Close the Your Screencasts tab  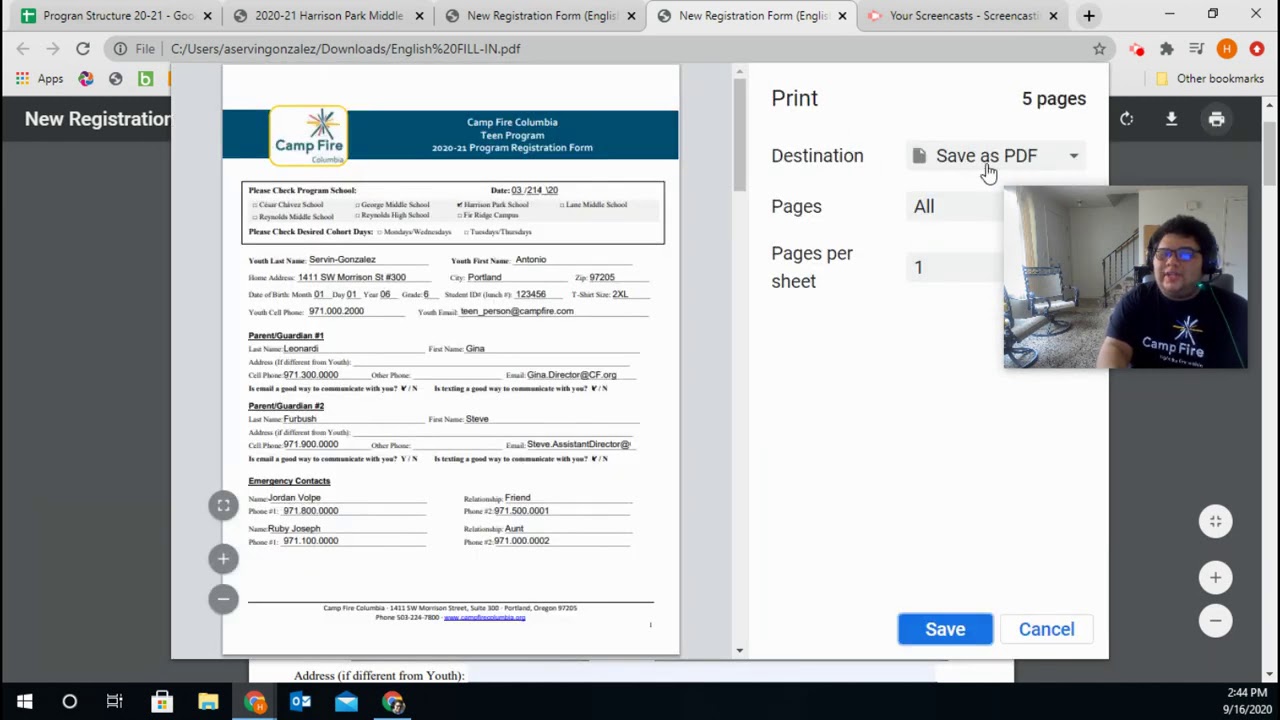[1053, 16]
